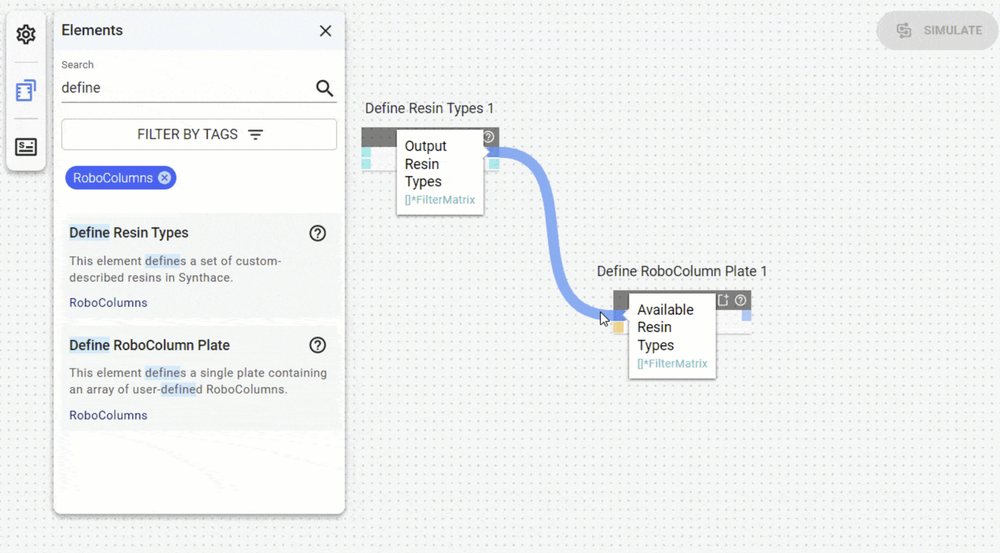Select the Define RoboColumn Plate element title
1000x553 pixels.
[x=149, y=345]
